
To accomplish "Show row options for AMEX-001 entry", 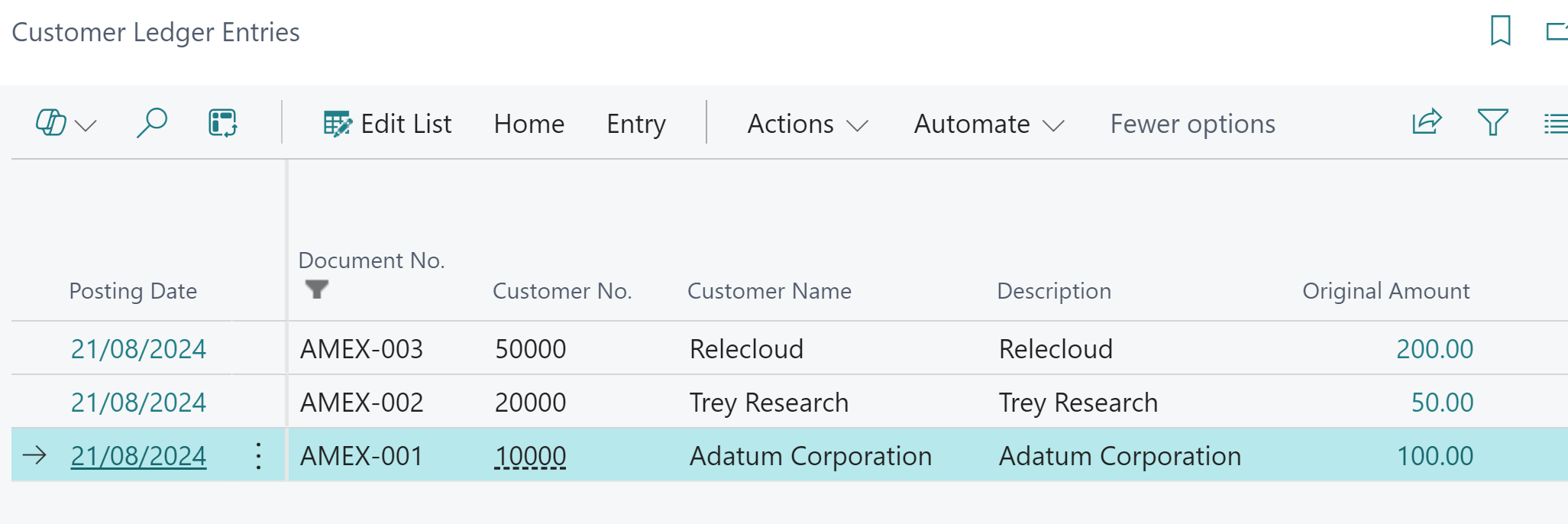I will click(x=259, y=456).
